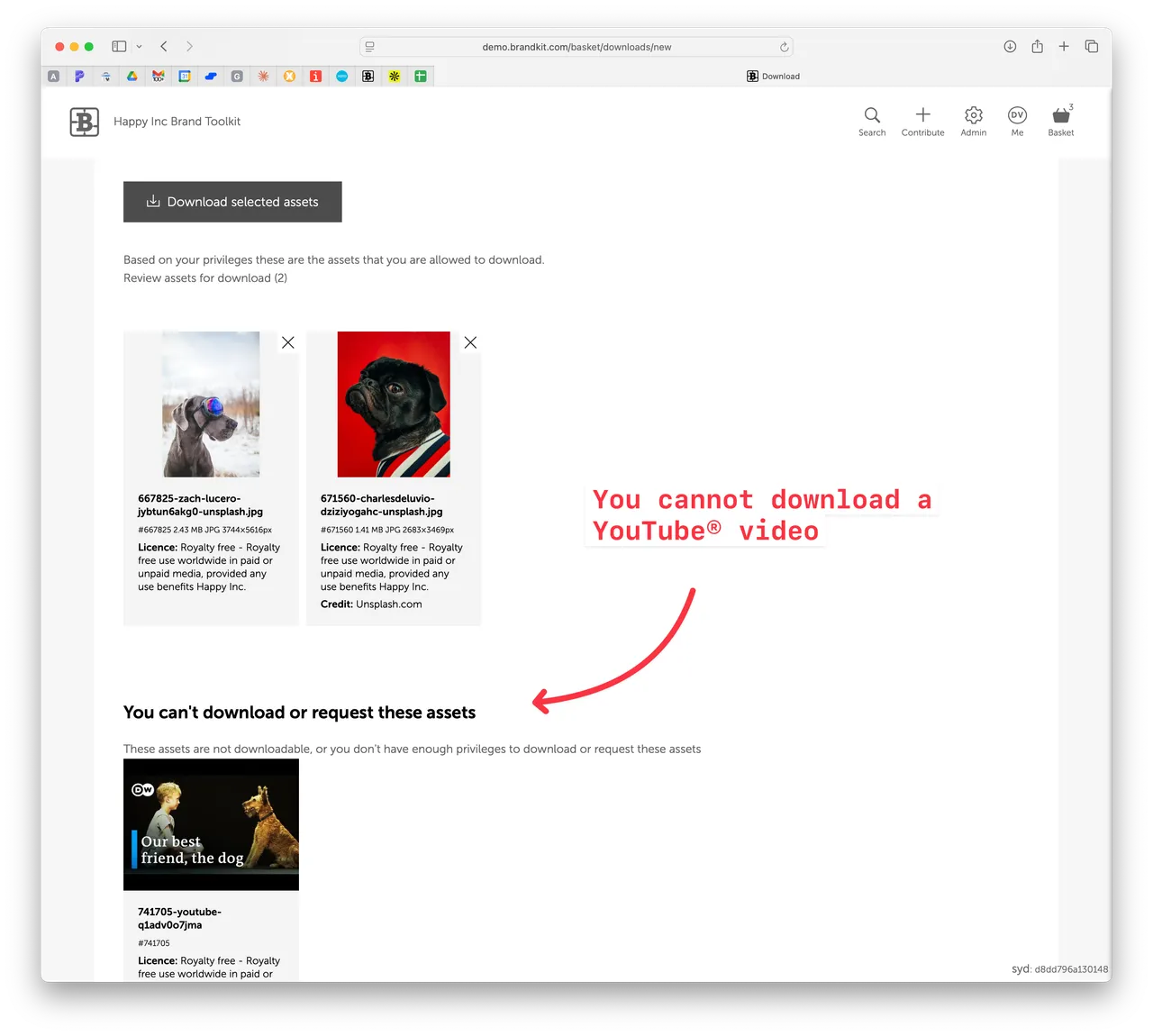The height and width of the screenshot is (1036, 1153).
Task: Expand sidebar tab group dropdown arrow
Action: (x=139, y=47)
